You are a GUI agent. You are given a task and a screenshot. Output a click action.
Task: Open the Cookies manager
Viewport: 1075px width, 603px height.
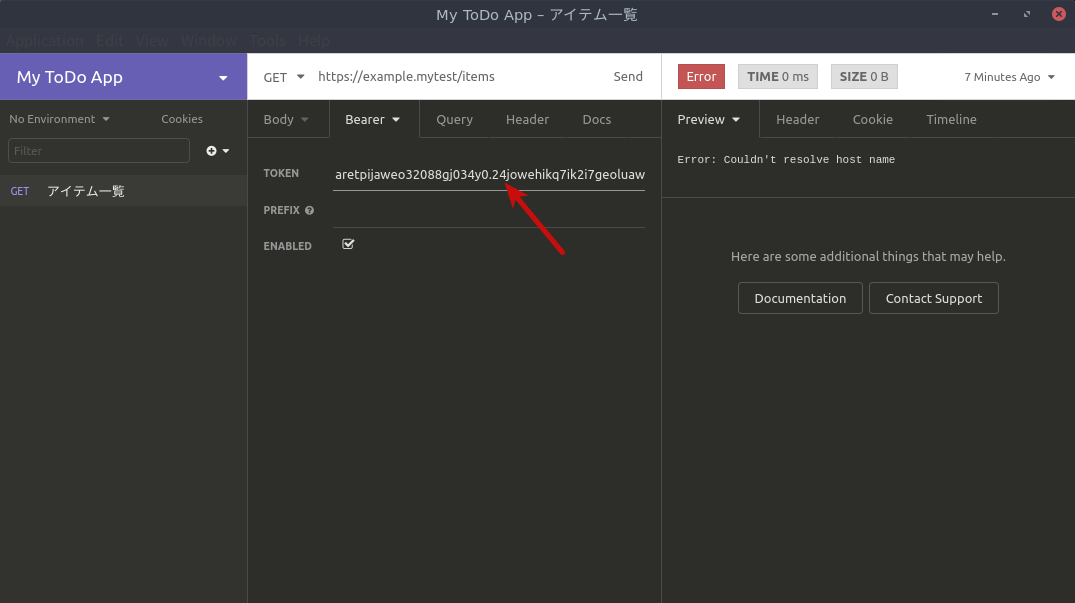(182, 119)
